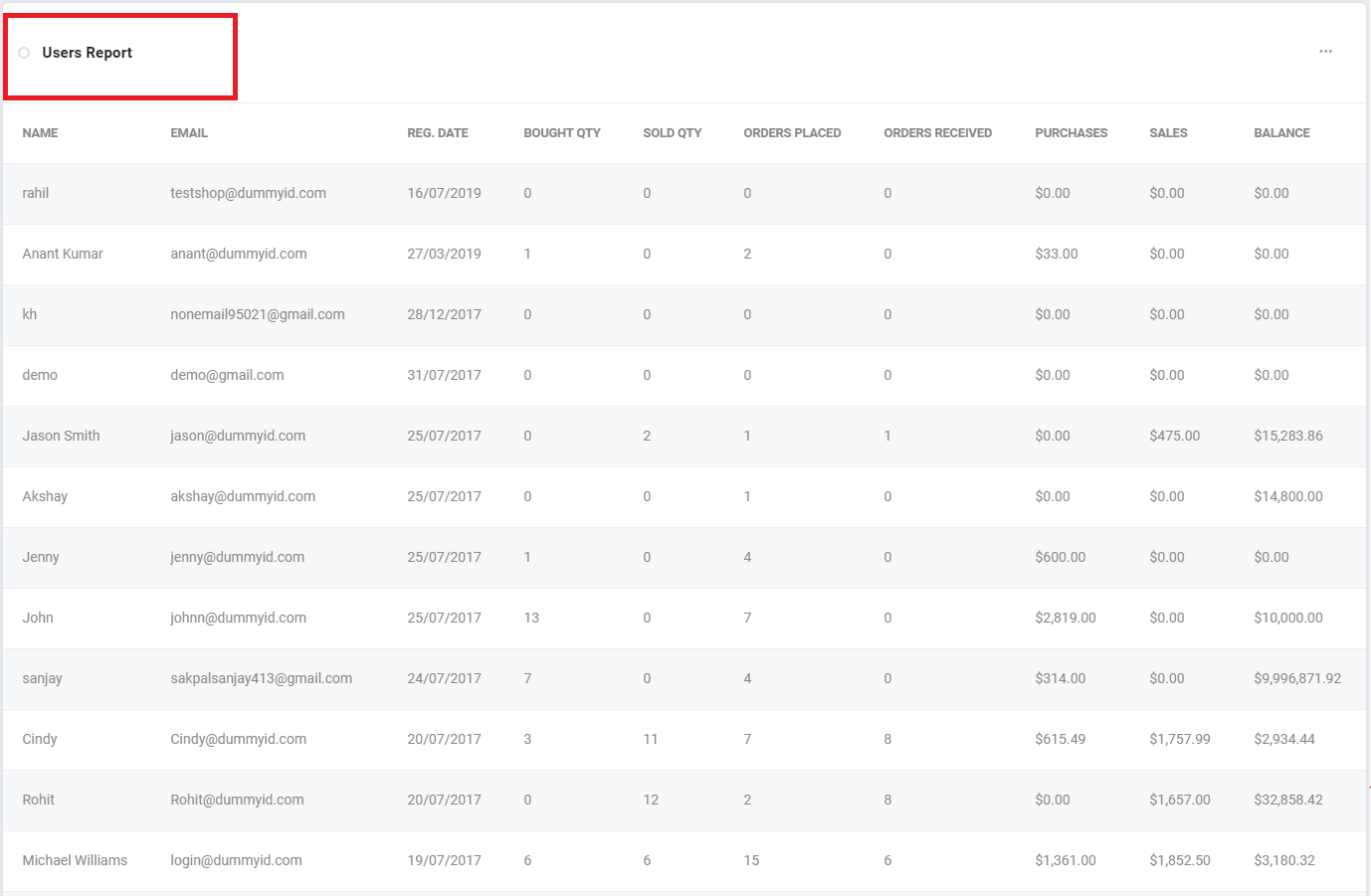Click email johnn@dummyid.com

pyautogui.click(x=239, y=619)
